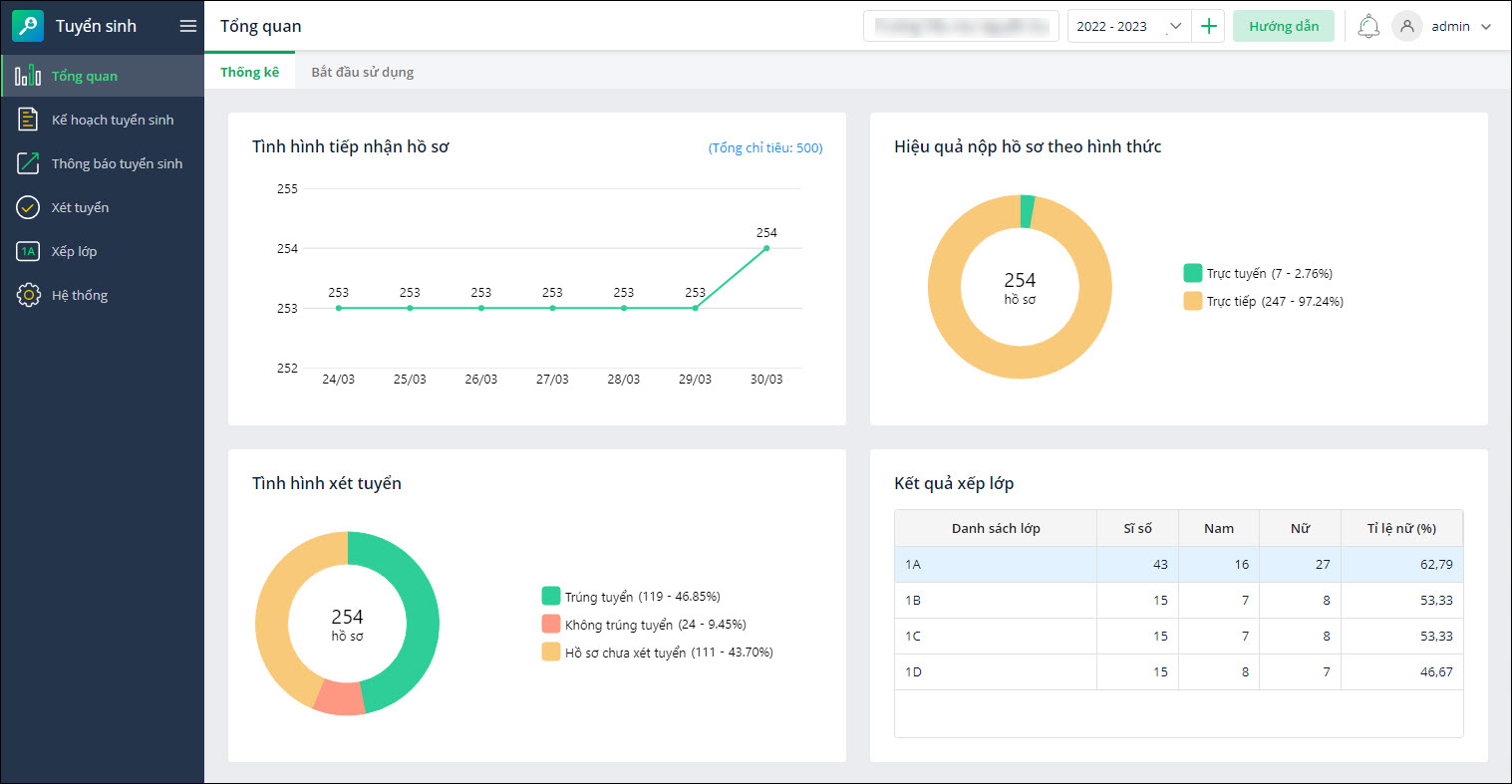
Task: Click the Hướng dẫn button
Action: click(x=1283, y=27)
